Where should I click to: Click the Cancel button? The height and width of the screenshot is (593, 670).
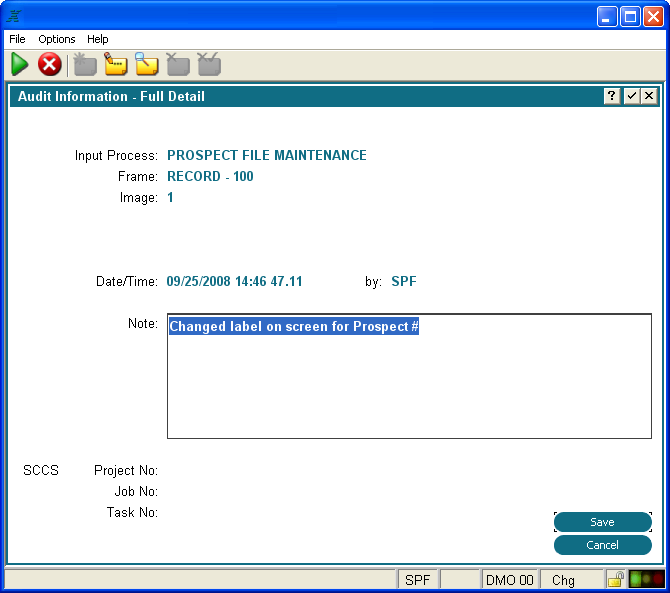[602, 545]
